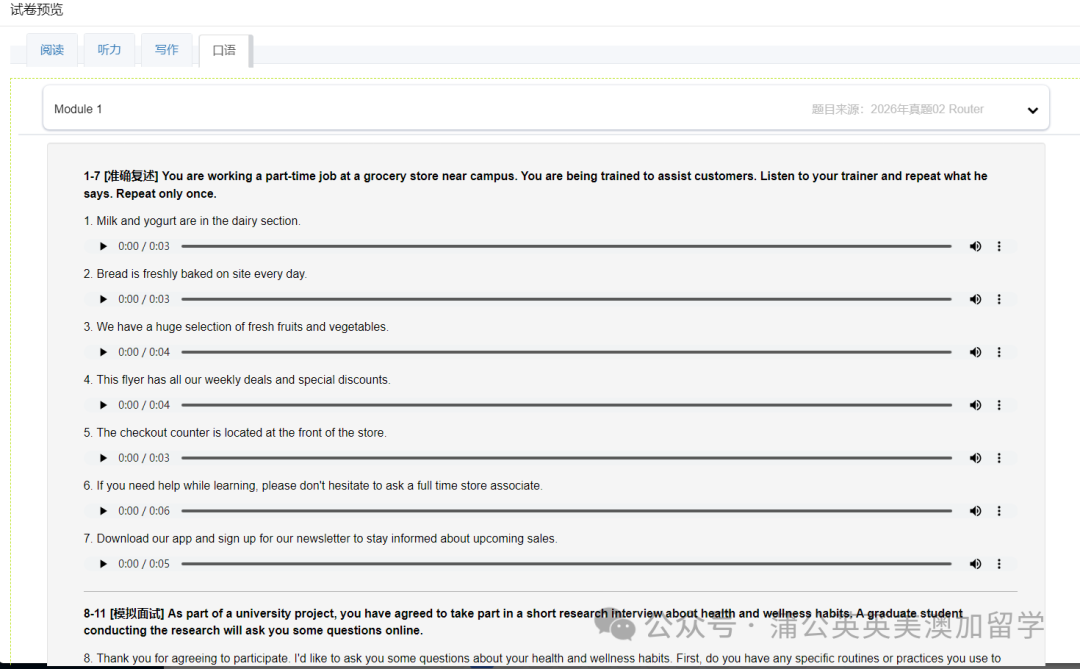Play audio for the weekly deals flyer sentence
Image resolution: width=1080 pixels, height=669 pixels.
[x=102, y=405]
